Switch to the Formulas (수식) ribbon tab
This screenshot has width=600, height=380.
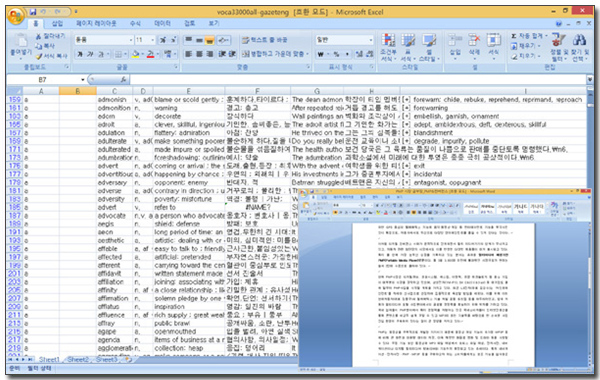pos(135,24)
